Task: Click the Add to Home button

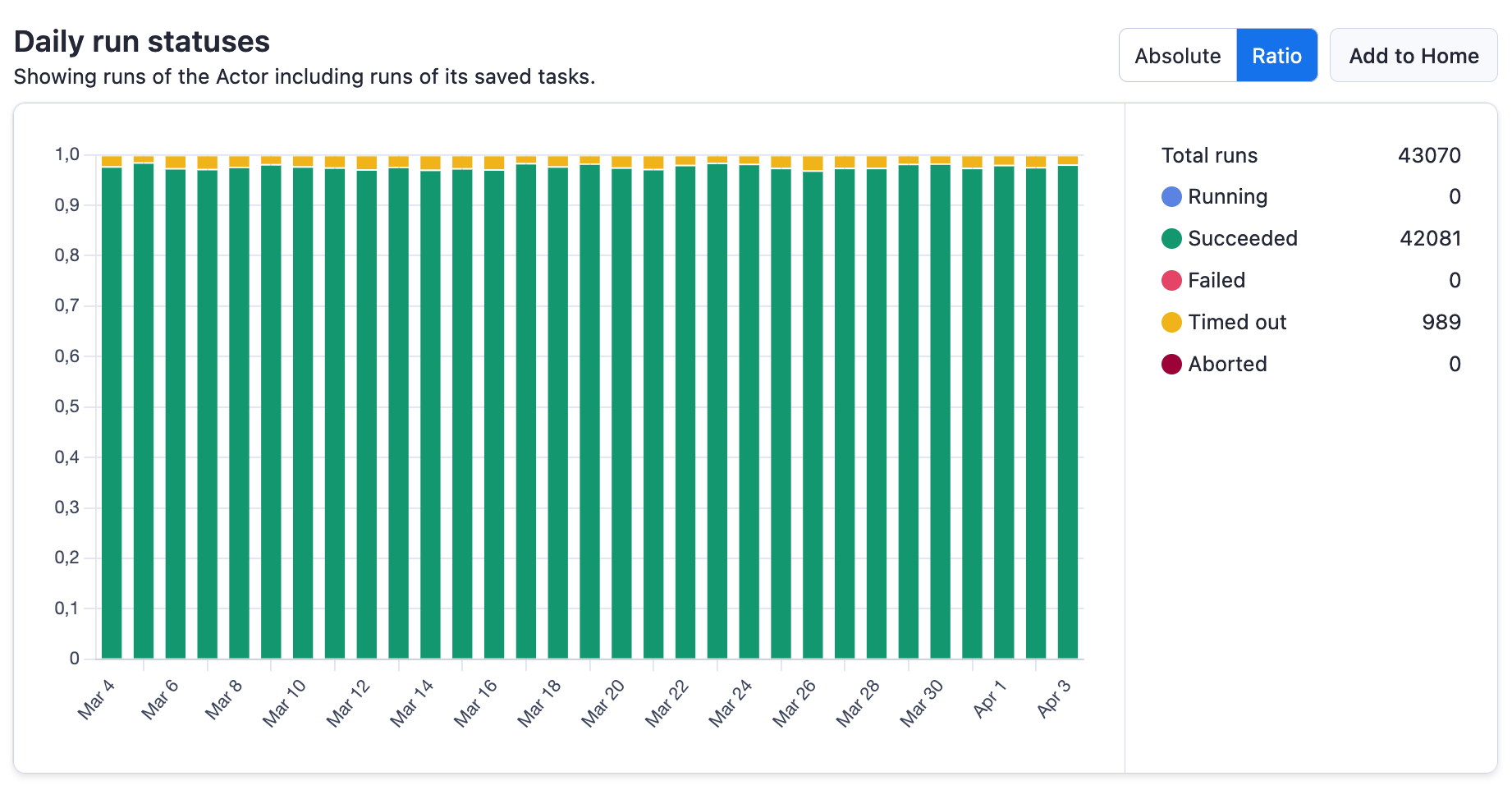Action: coord(1413,56)
